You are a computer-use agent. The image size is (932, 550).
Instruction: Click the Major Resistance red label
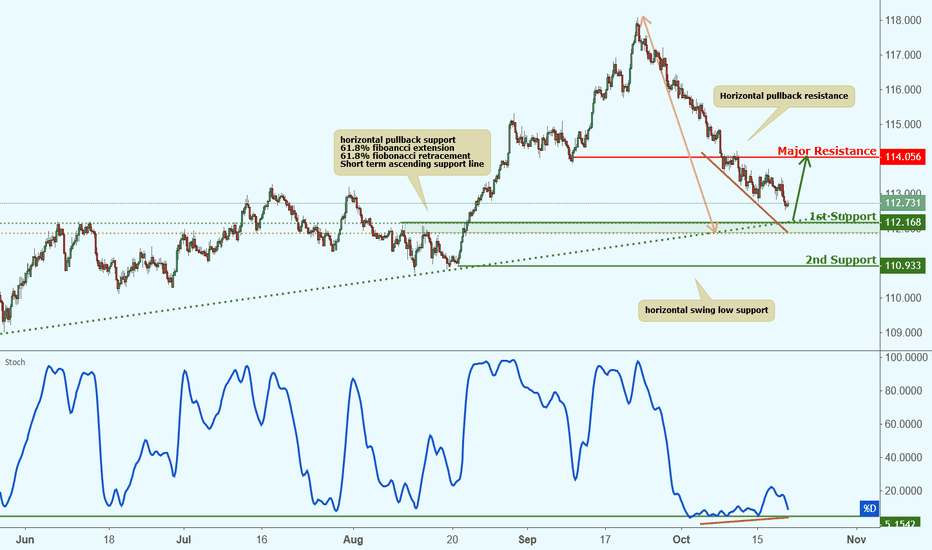click(827, 151)
